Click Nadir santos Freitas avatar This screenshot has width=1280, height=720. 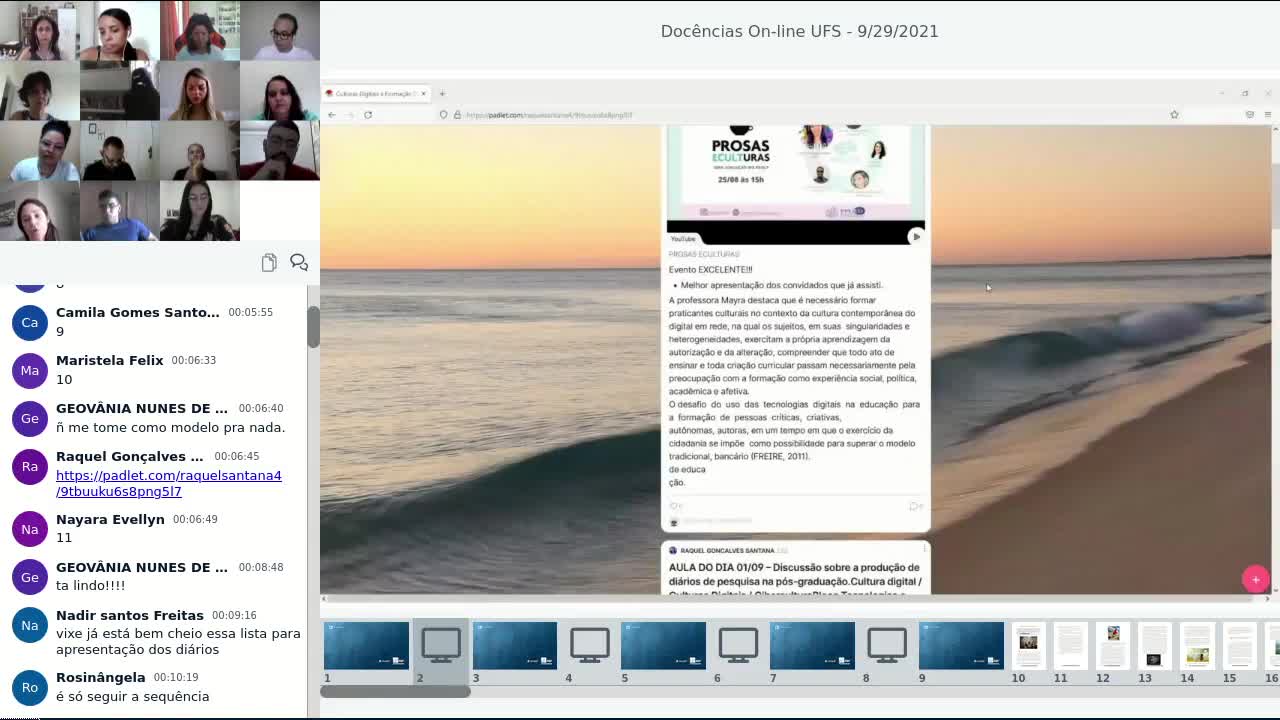coord(30,625)
